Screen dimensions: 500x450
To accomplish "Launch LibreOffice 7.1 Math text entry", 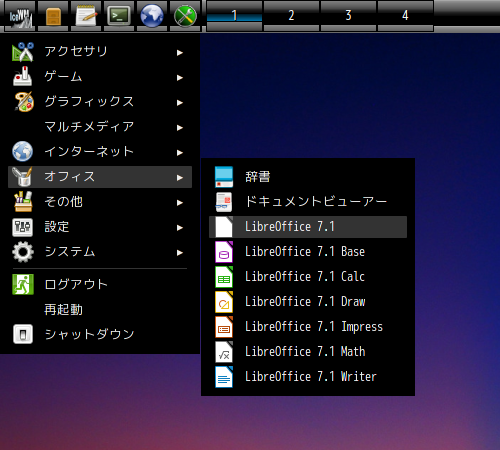I will coord(305,352).
